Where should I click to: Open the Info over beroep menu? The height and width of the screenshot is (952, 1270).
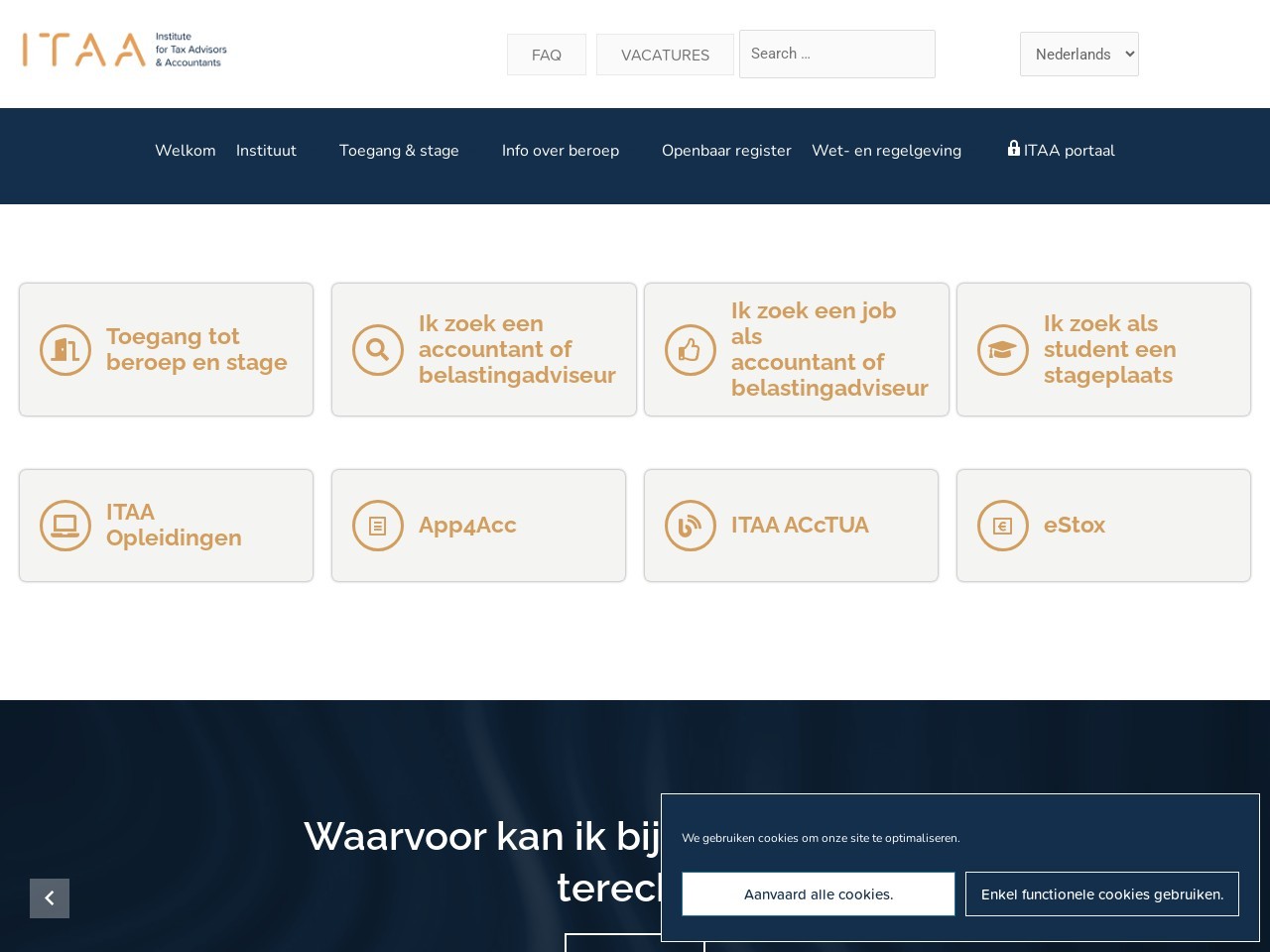coord(561,151)
